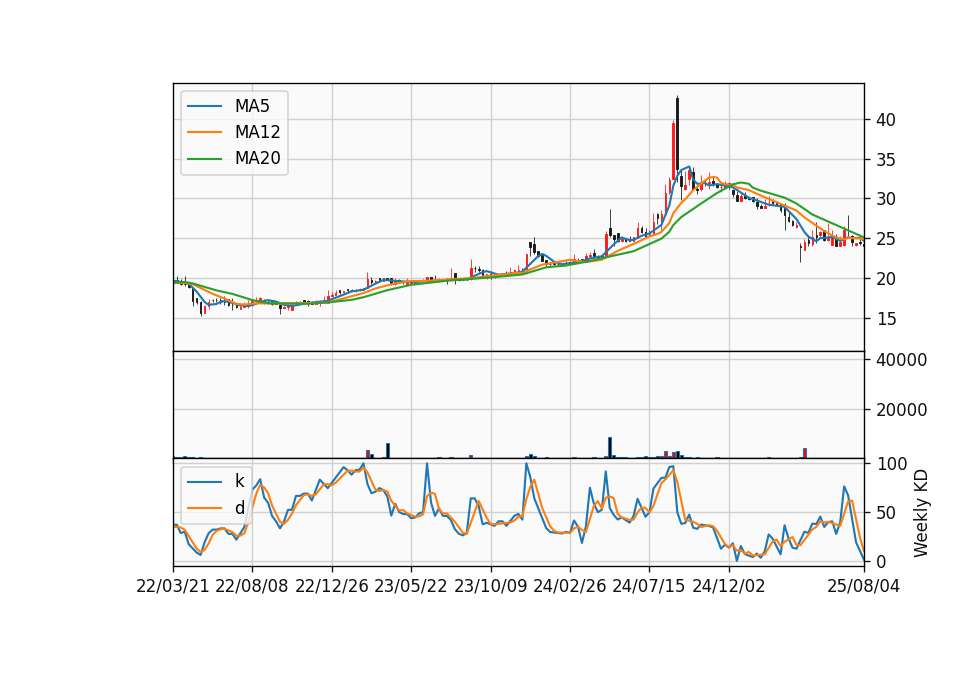Click the 22/12/26 date tick label
960x690 pixels.
click(x=332, y=586)
